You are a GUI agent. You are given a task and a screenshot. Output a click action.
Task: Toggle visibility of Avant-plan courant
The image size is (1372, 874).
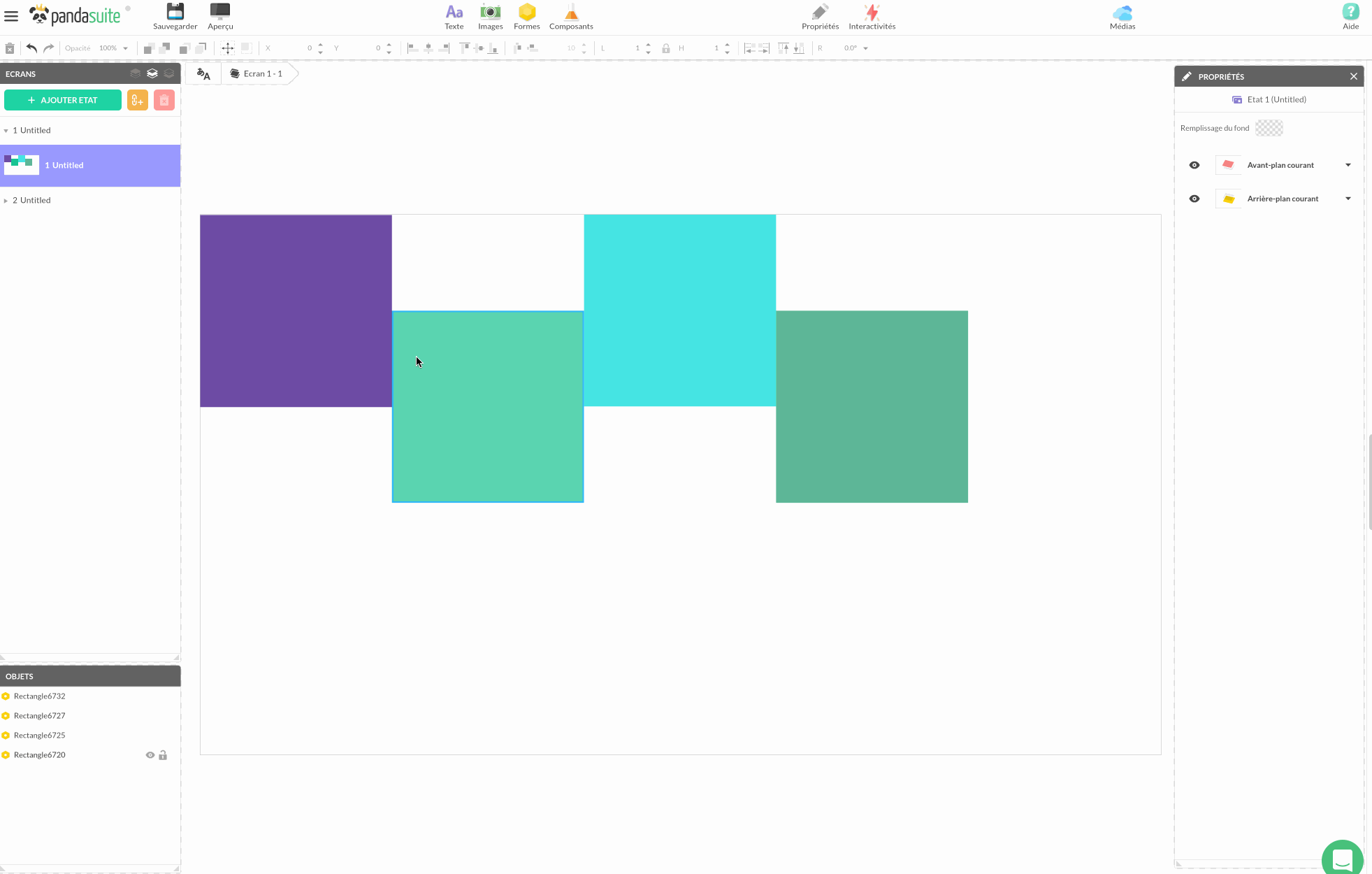coord(1194,165)
